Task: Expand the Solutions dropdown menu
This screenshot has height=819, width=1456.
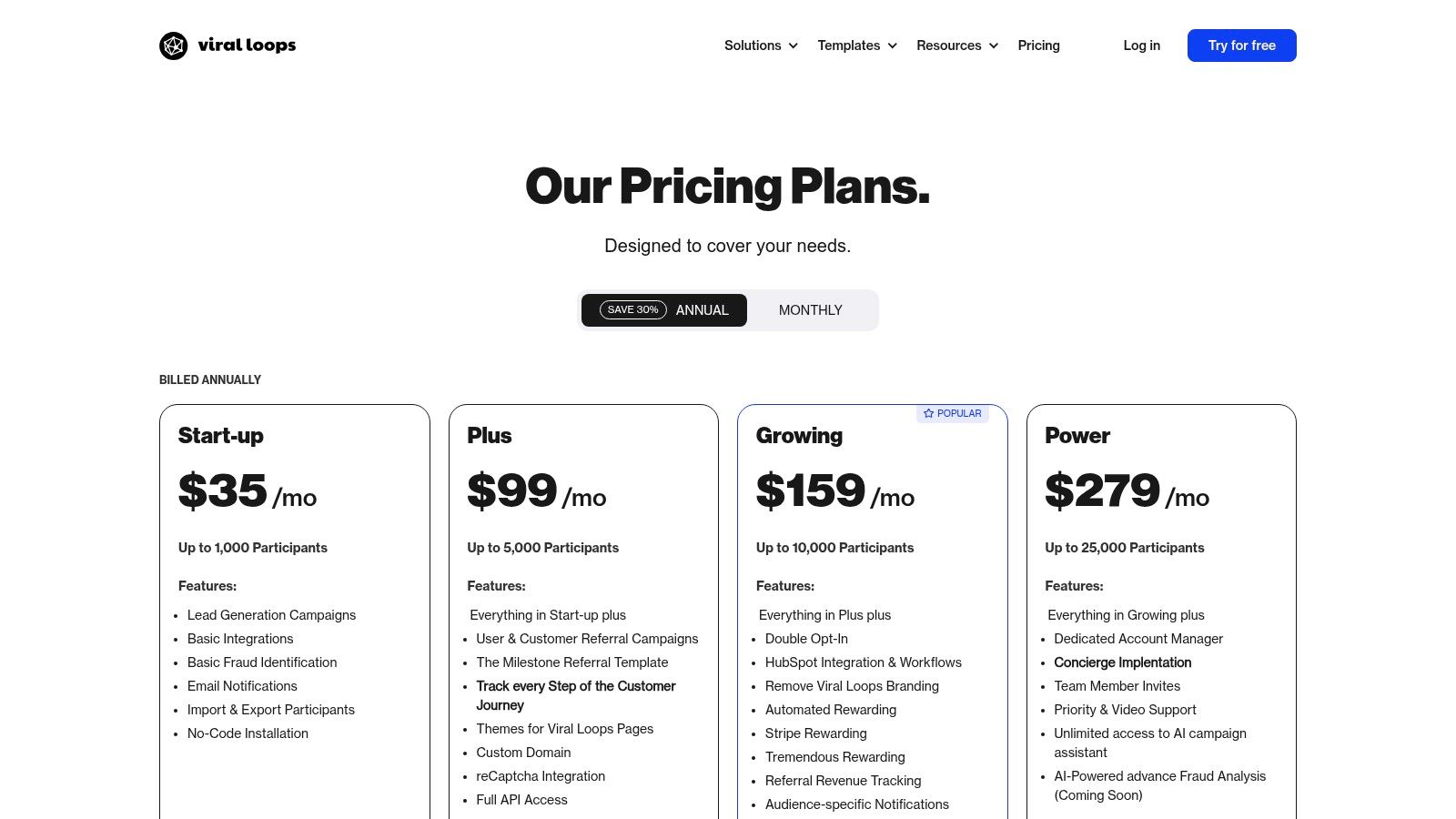Action: [x=753, y=45]
